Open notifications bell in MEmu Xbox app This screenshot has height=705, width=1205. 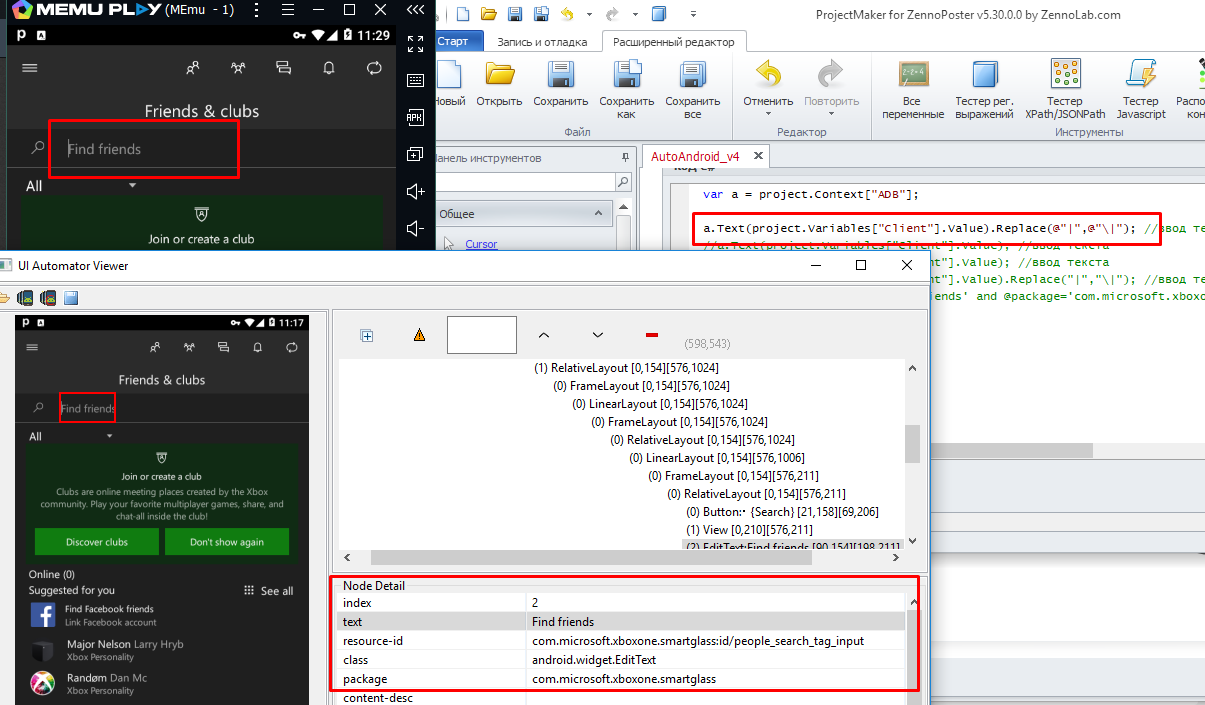coord(329,68)
